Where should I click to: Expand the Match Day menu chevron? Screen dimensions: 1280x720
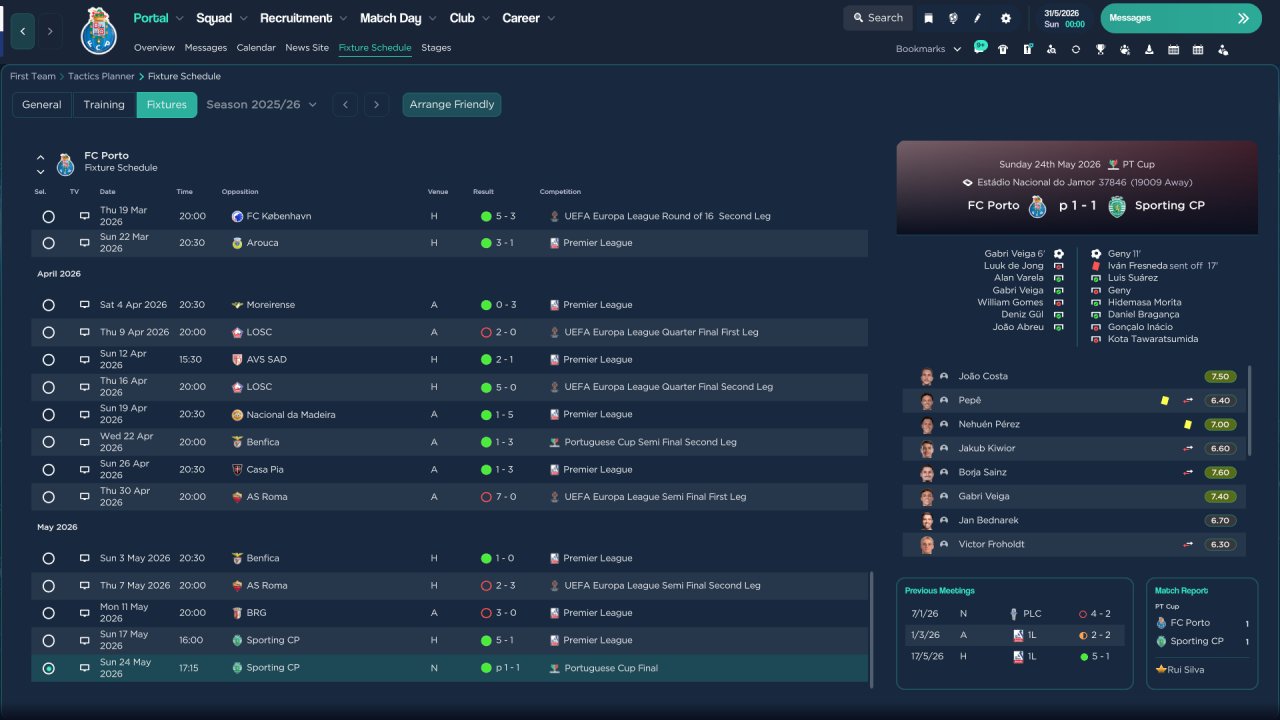[x=432, y=19]
